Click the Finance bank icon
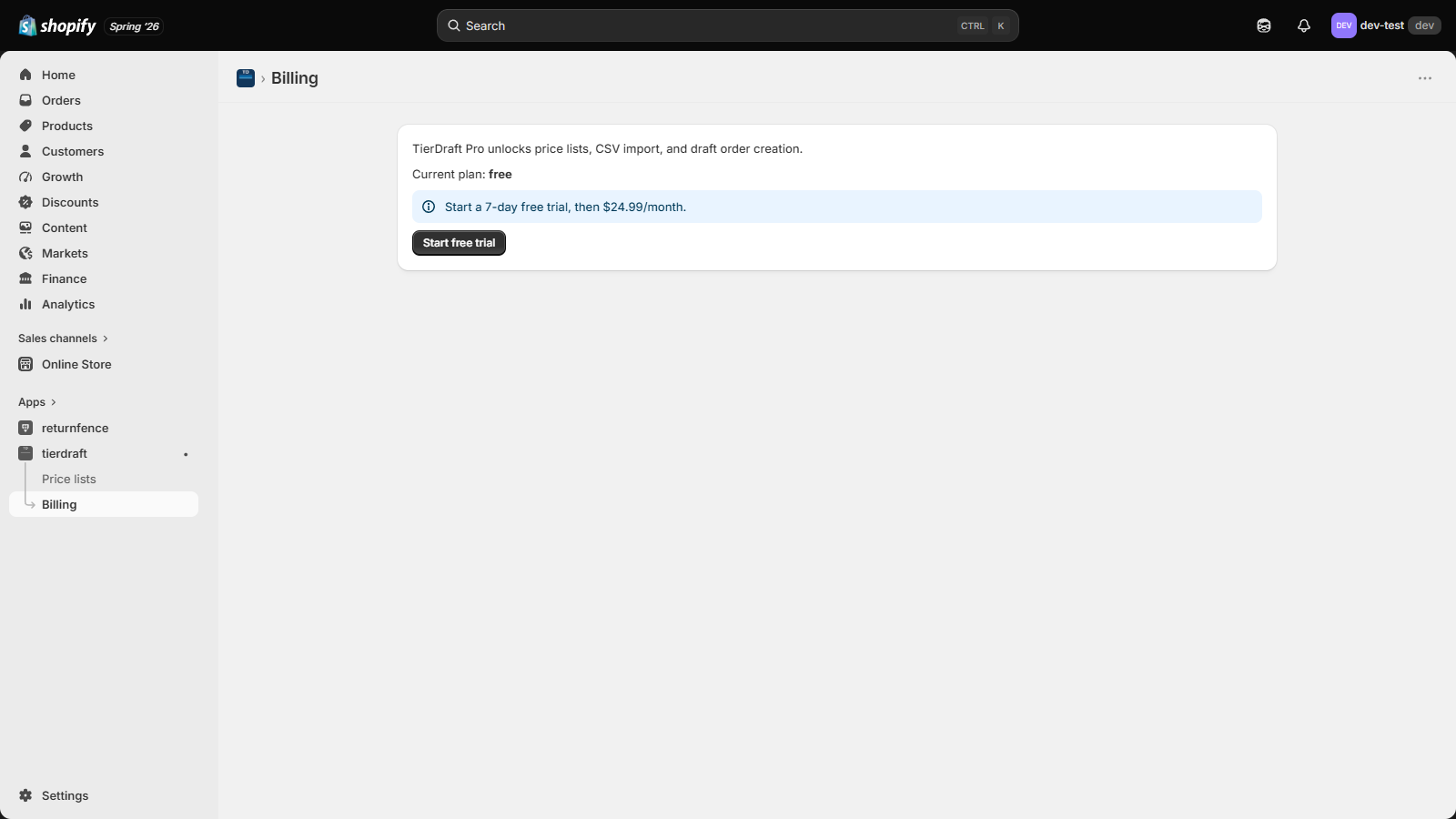 [x=25, y=278]
